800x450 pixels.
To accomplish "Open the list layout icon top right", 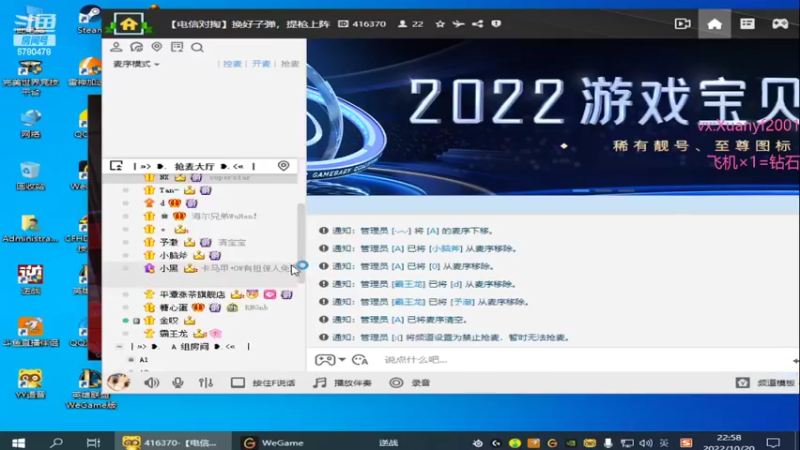I will click(x=747, y=23).
